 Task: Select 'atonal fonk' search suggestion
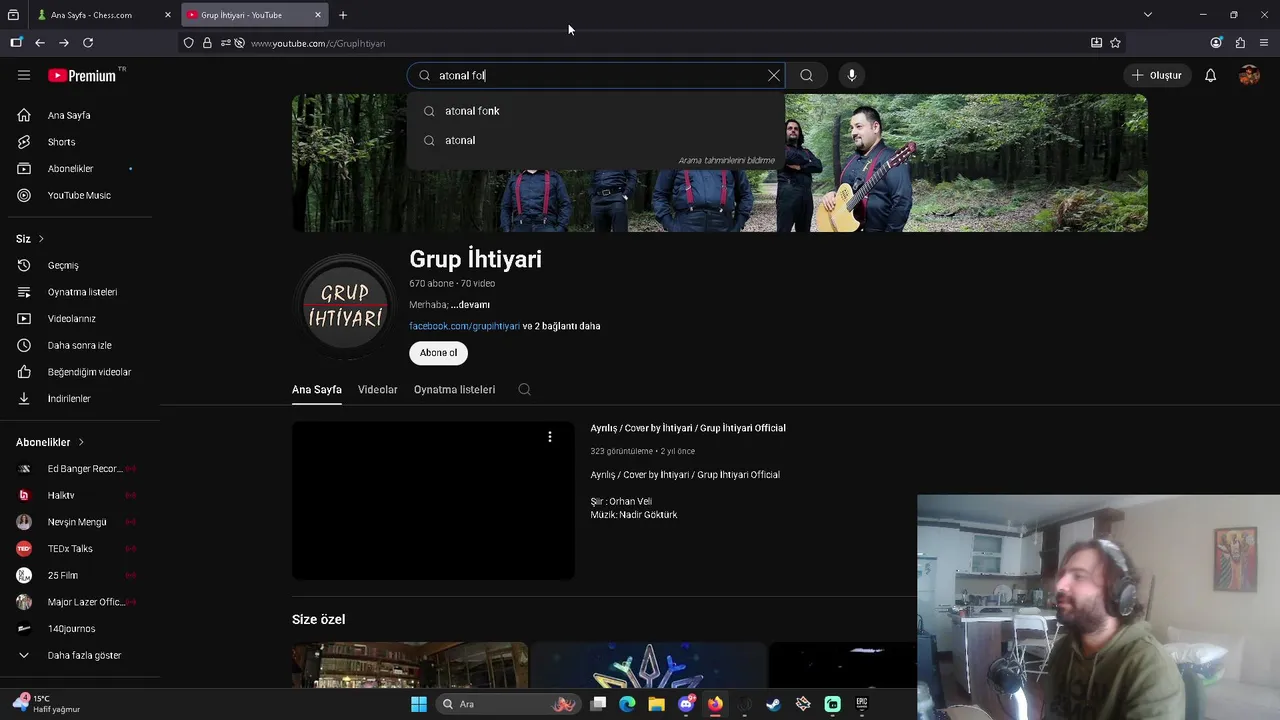click(x=596, y=111)
